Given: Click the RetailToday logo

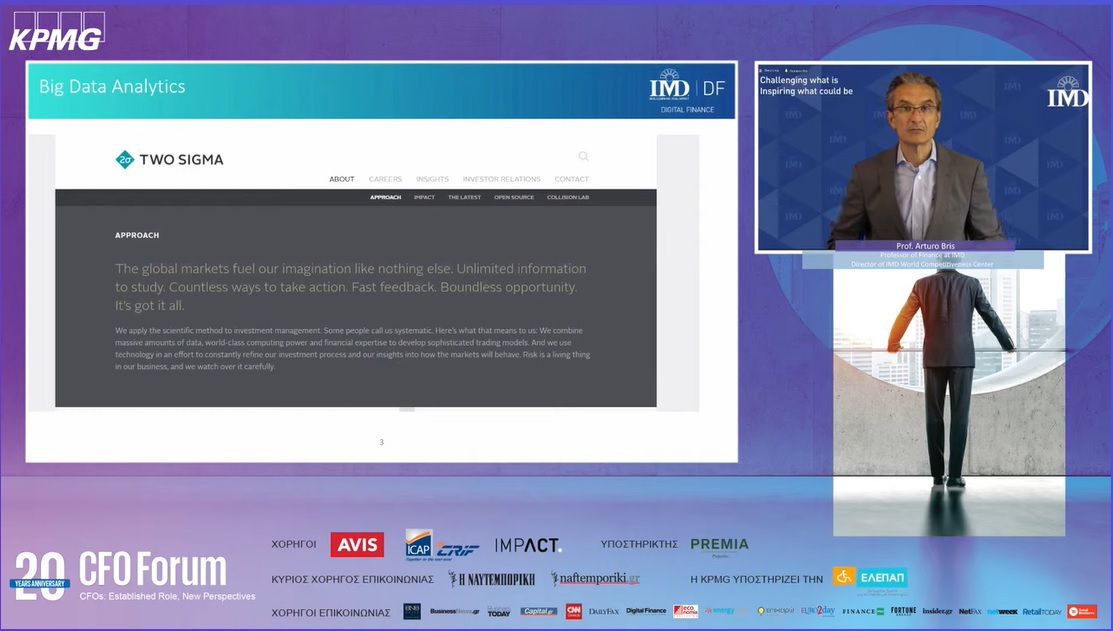Looking at the screenshot, I should [1042, 611].
